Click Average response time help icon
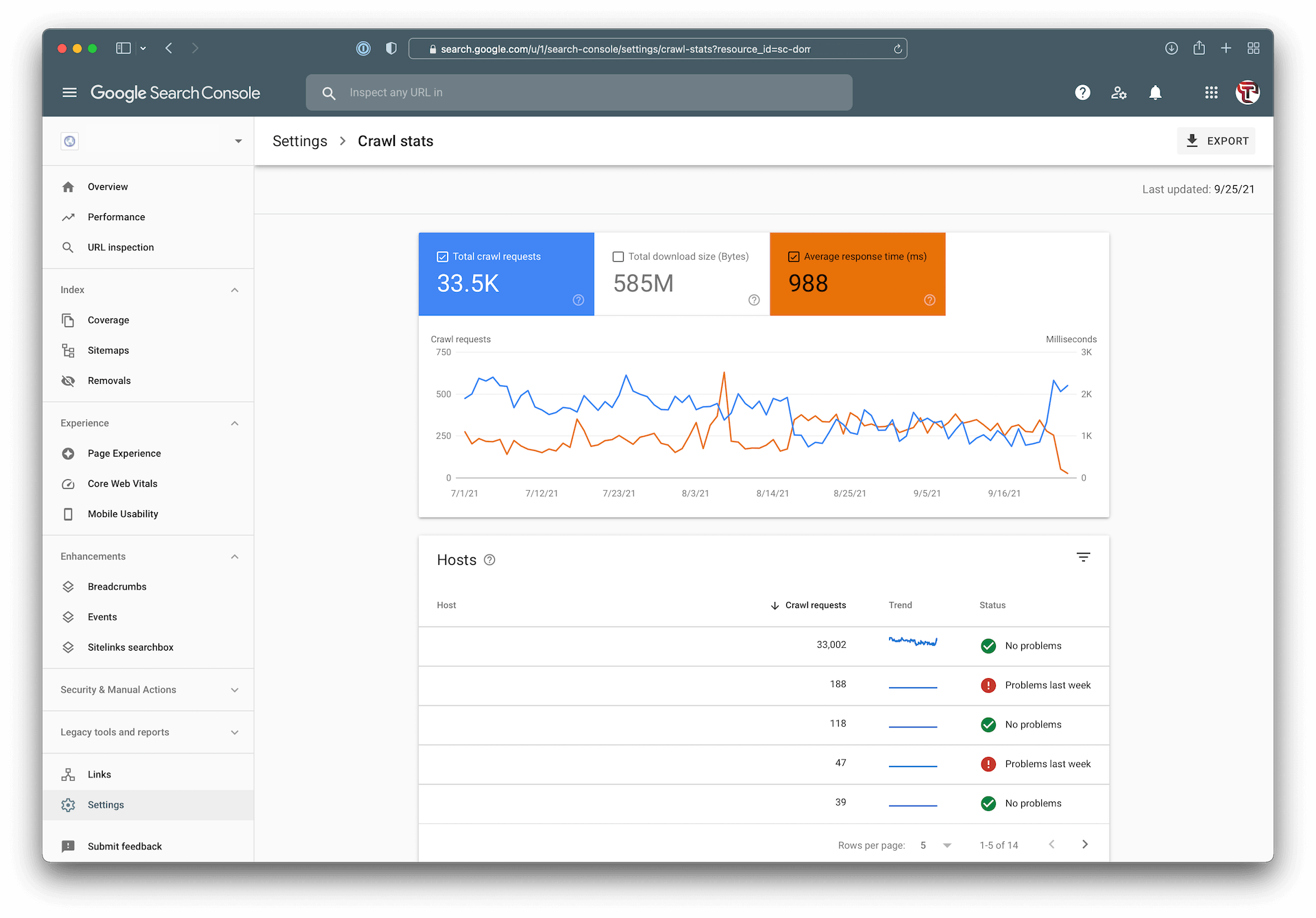The width and height of the screenshot is (1316, 918). point(929,300)
